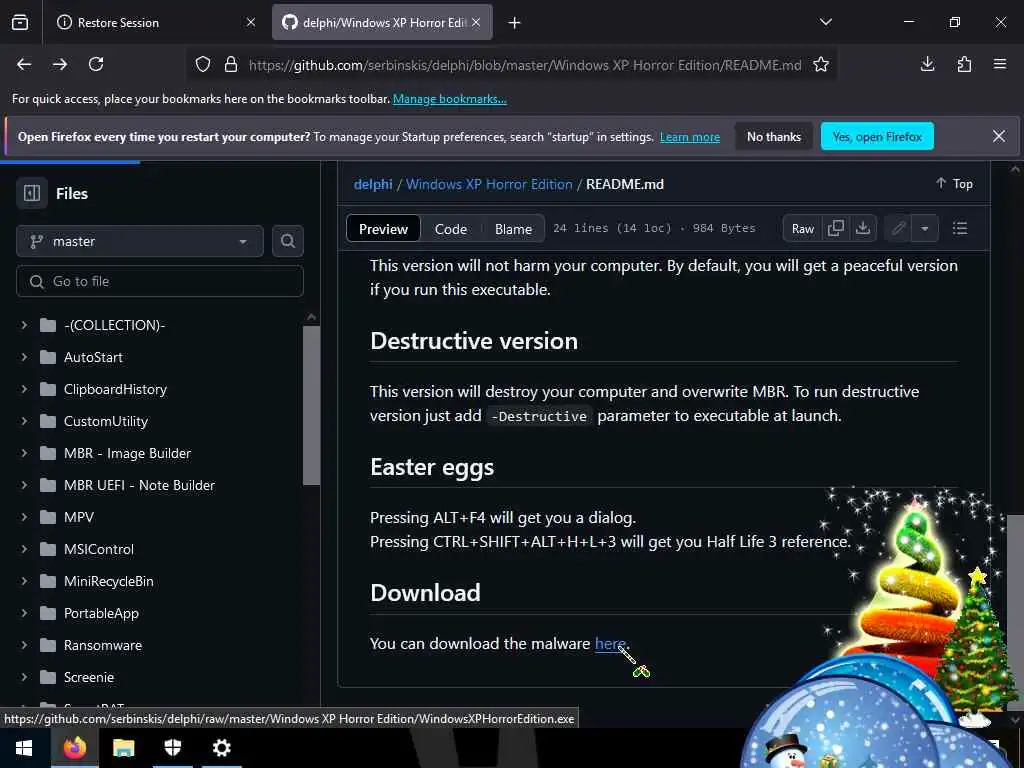Click the Firefox taskbar icon
The width and height of the screenshot is (1024, 768).
click(x=74, y=748)
